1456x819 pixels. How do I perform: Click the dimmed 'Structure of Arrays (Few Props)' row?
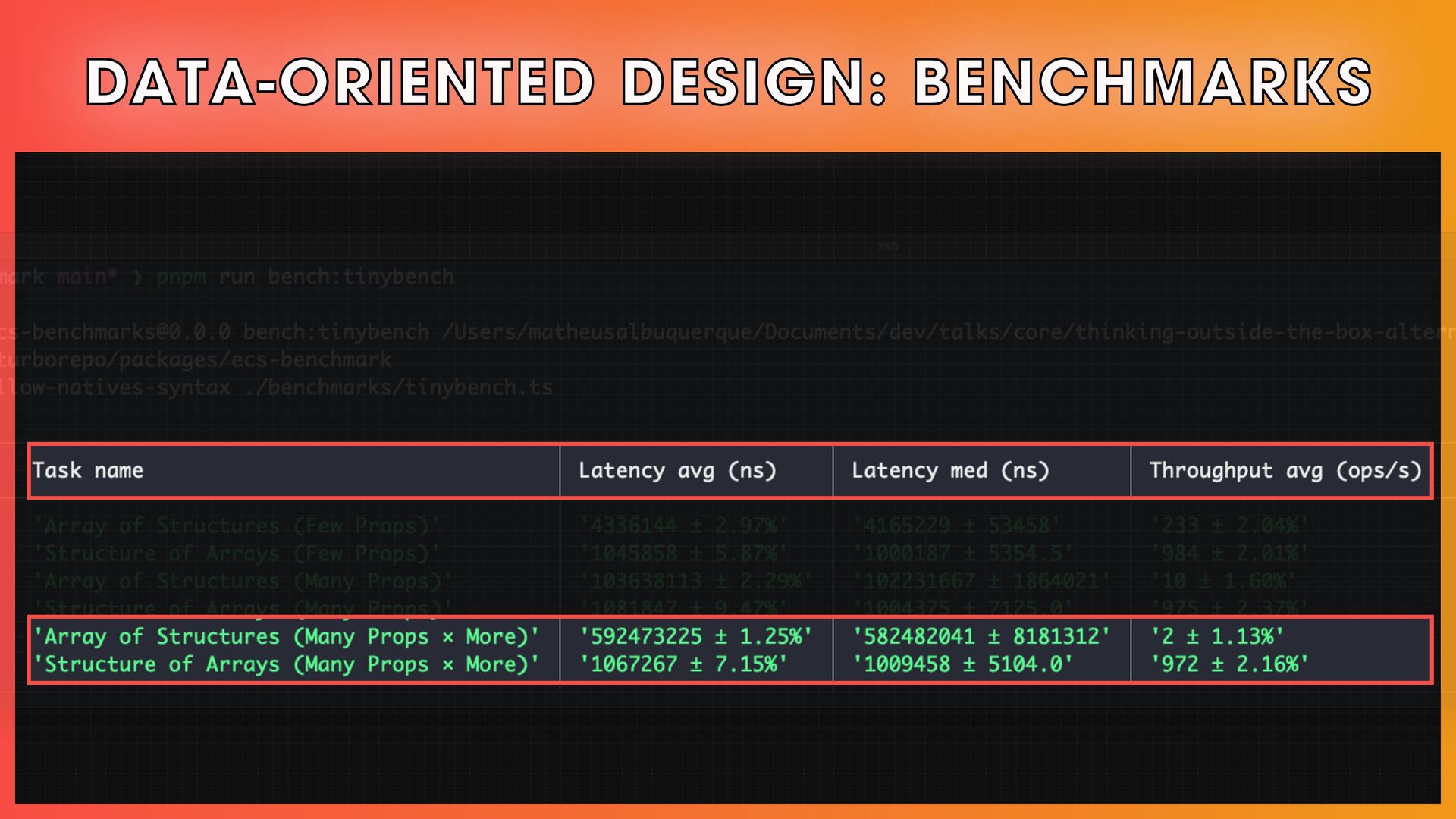[237, 554]
